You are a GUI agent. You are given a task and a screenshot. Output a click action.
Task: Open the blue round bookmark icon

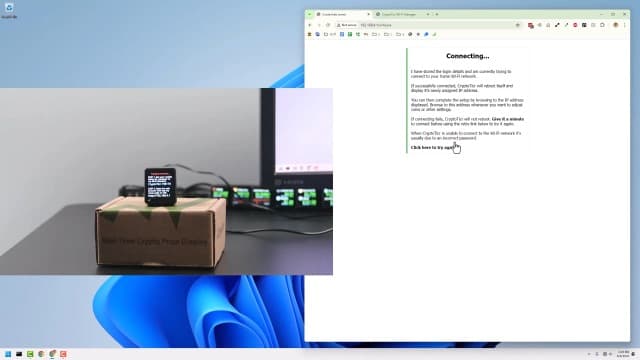(426, 34)
